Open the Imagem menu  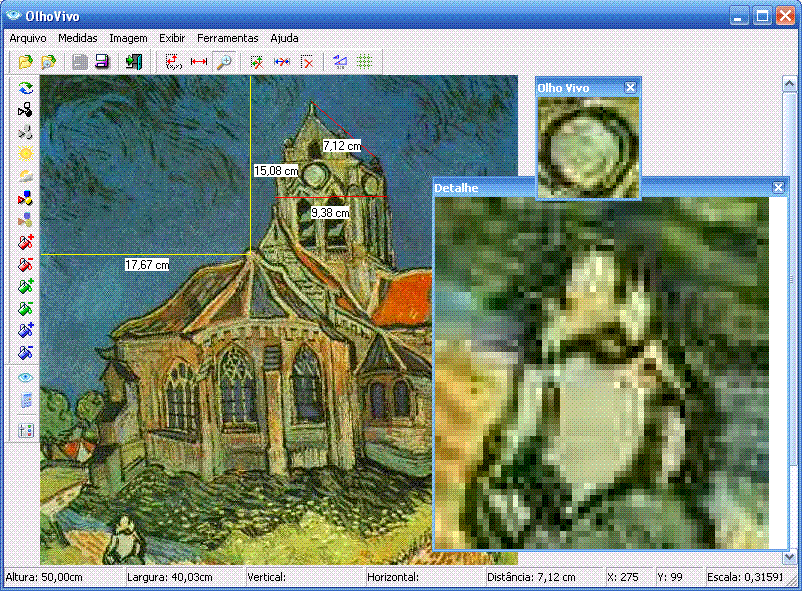pos(128,38)
